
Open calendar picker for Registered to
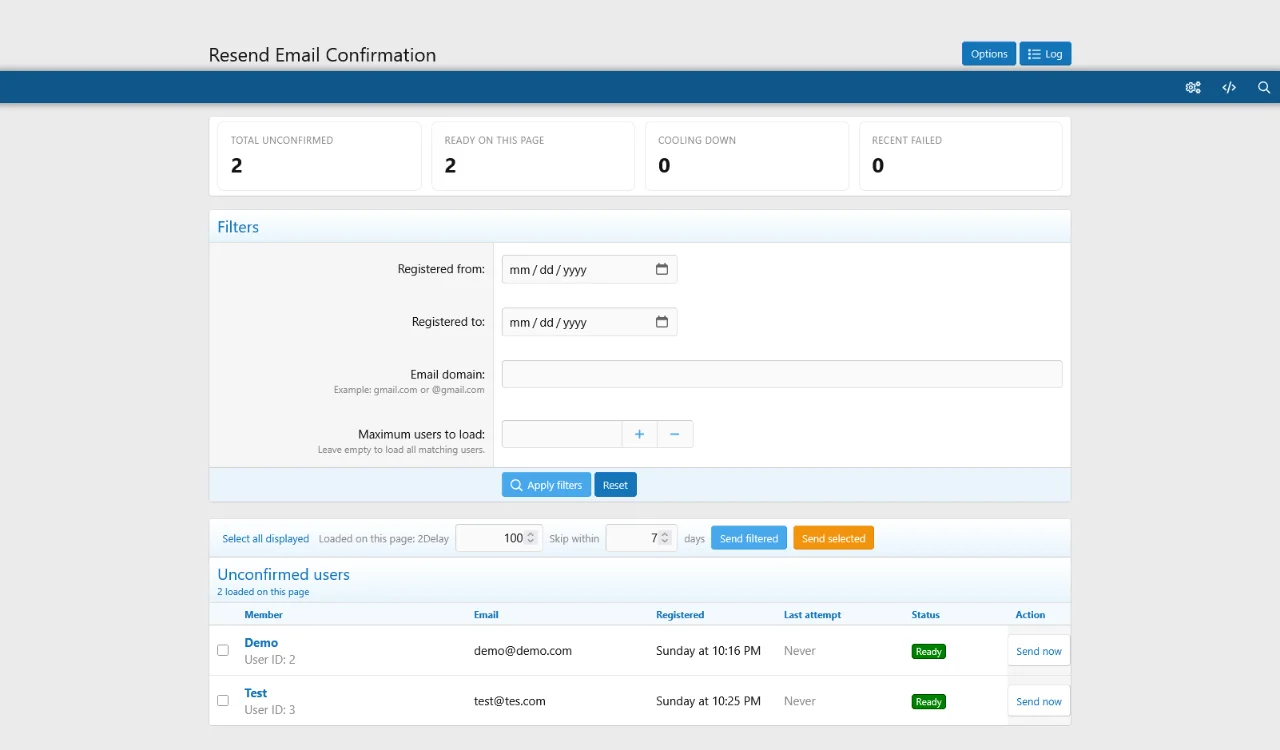pyautogui.click(x=662, y=322)
